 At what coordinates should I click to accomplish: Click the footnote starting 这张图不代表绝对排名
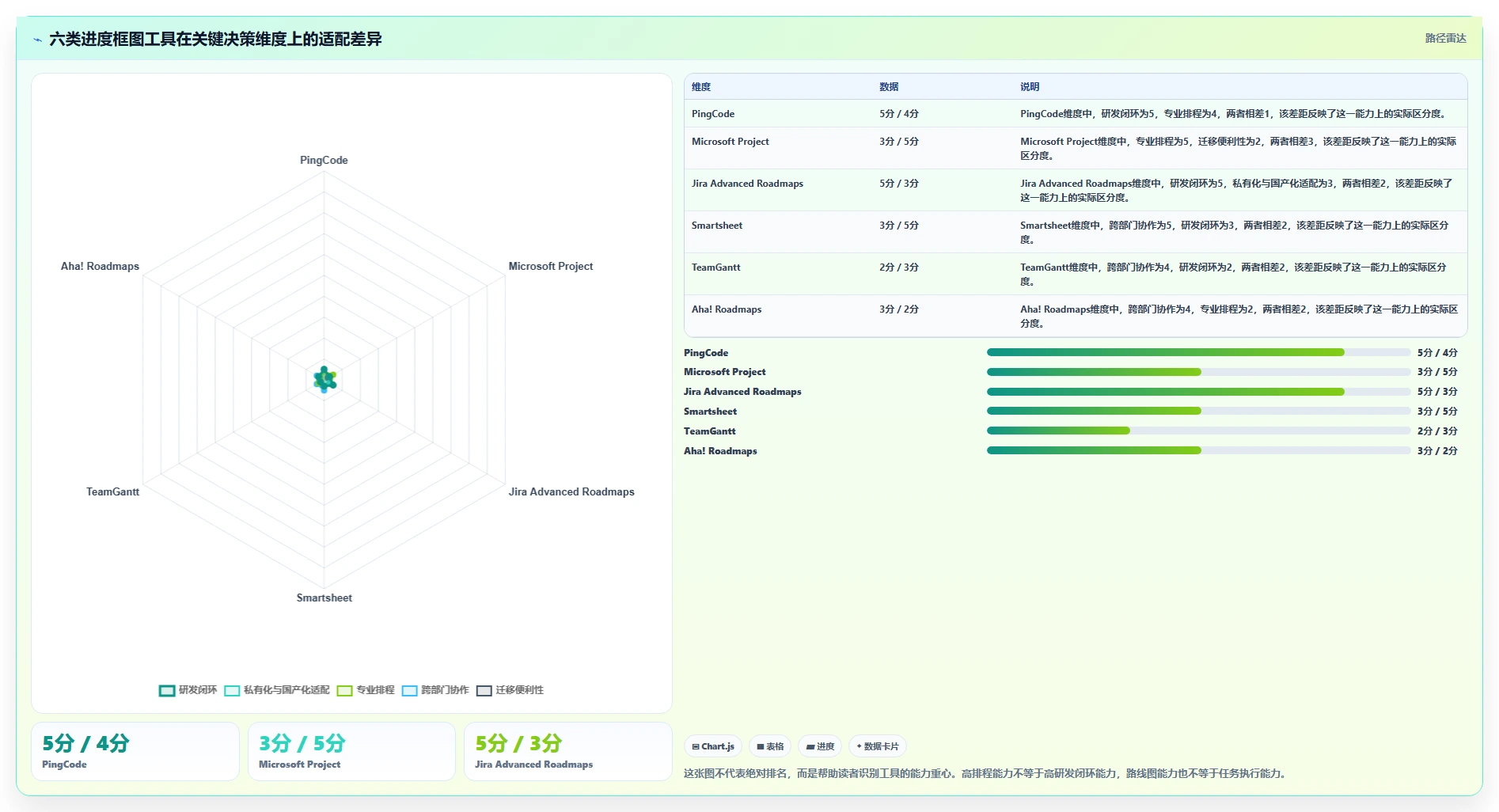(x=986, y=773)
